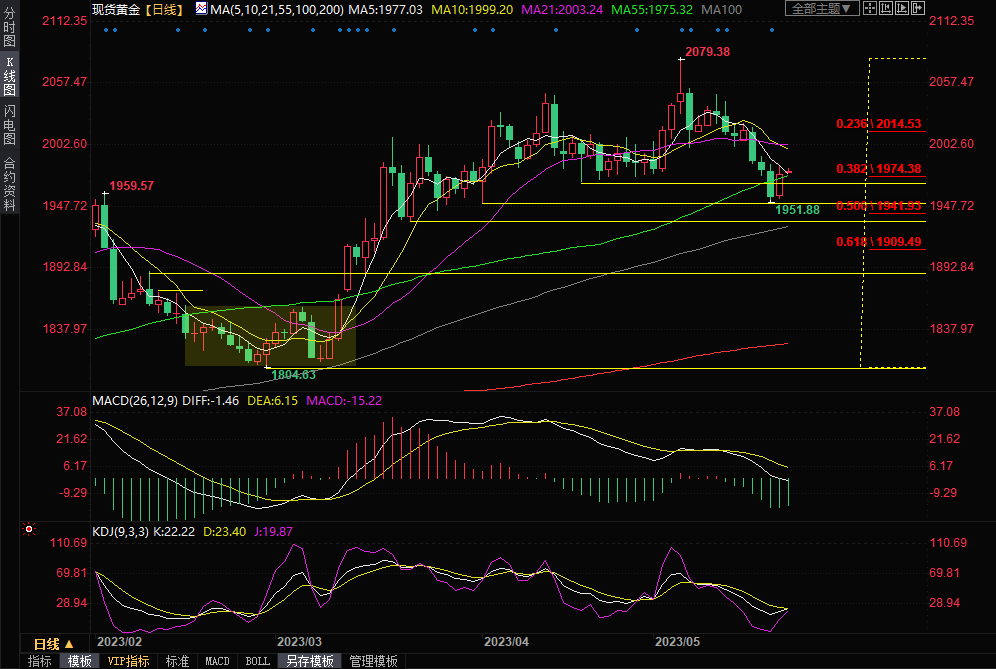This screenshot has height=669, width=996.
Task: Open 合约资料 in the sidebar
Action: (10, 184)
